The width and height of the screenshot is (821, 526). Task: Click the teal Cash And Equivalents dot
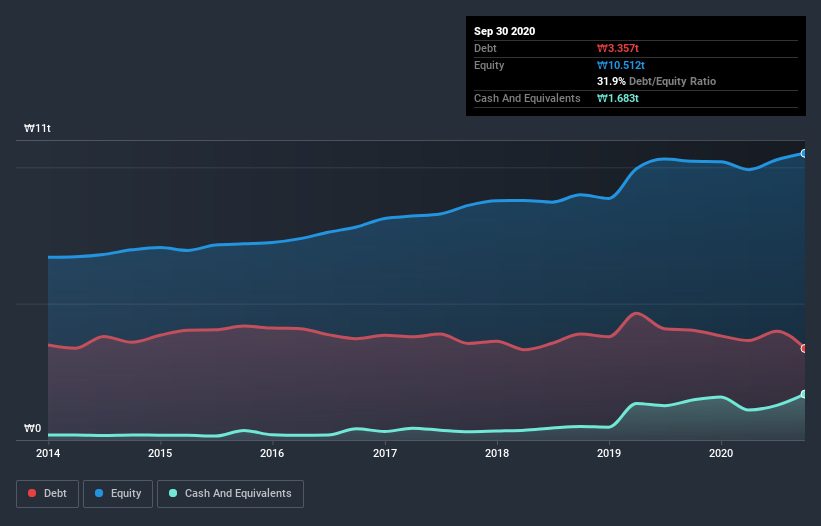(x=173, y=493)
